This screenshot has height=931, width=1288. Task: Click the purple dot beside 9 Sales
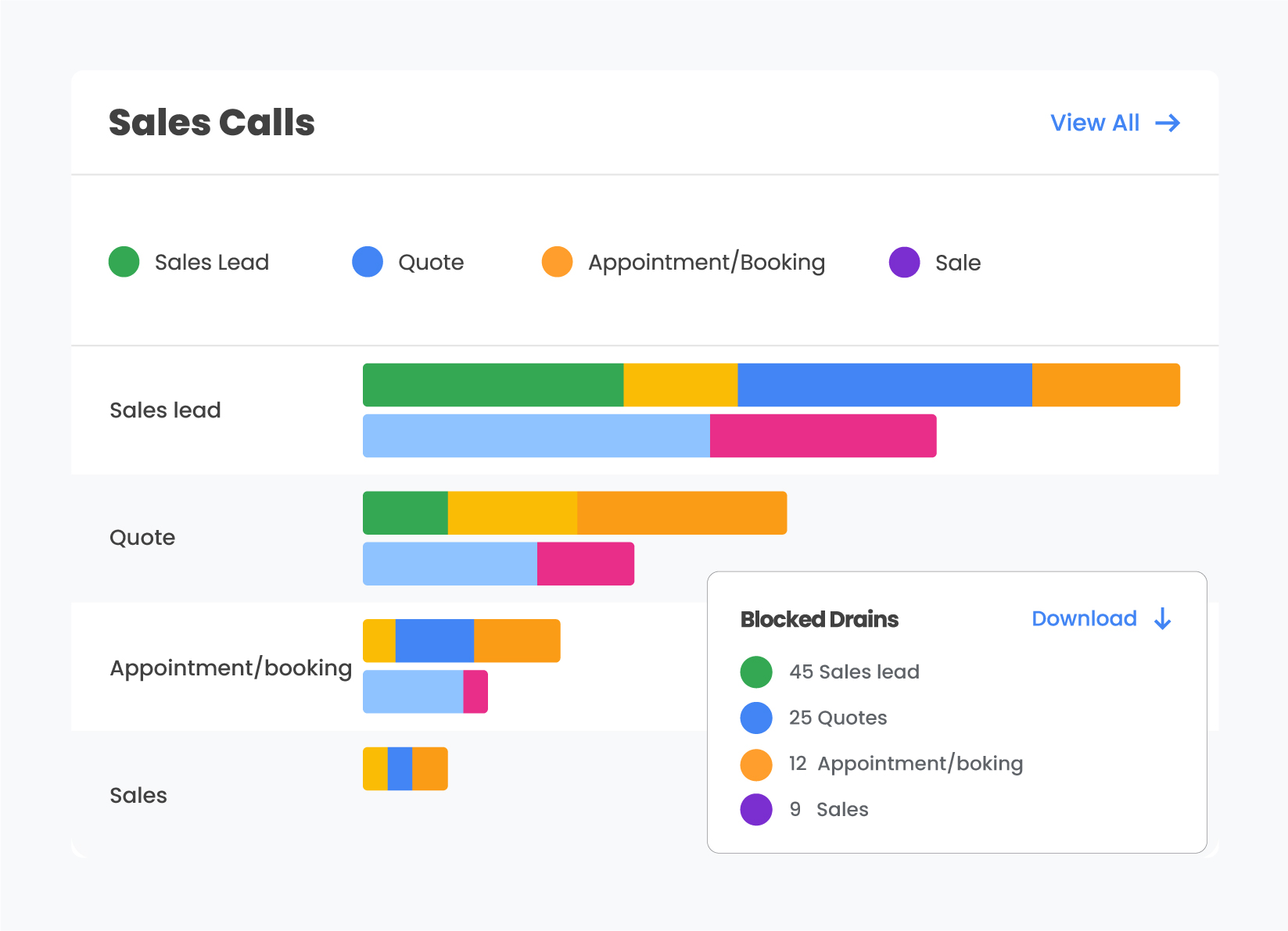coord(756,809)
